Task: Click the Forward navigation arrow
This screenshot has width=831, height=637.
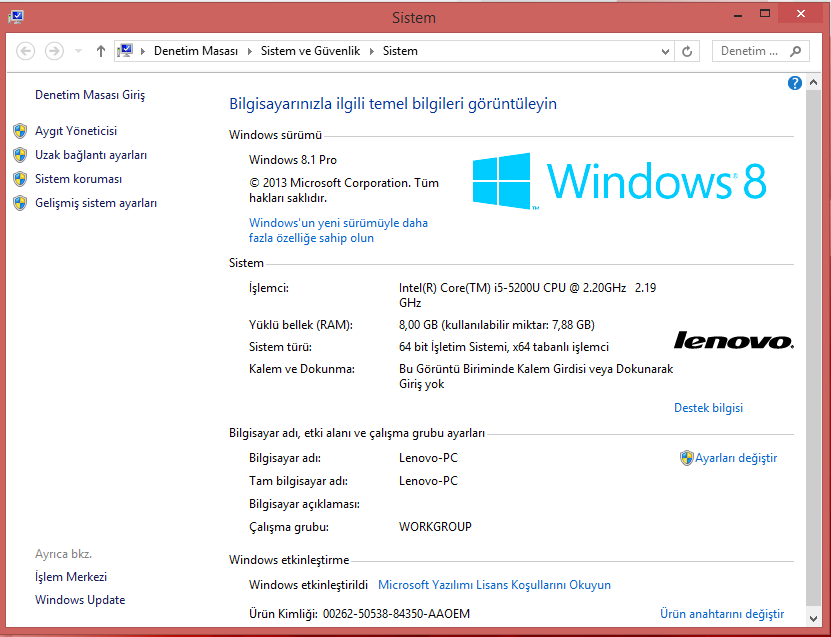Action: click(54, 51)
